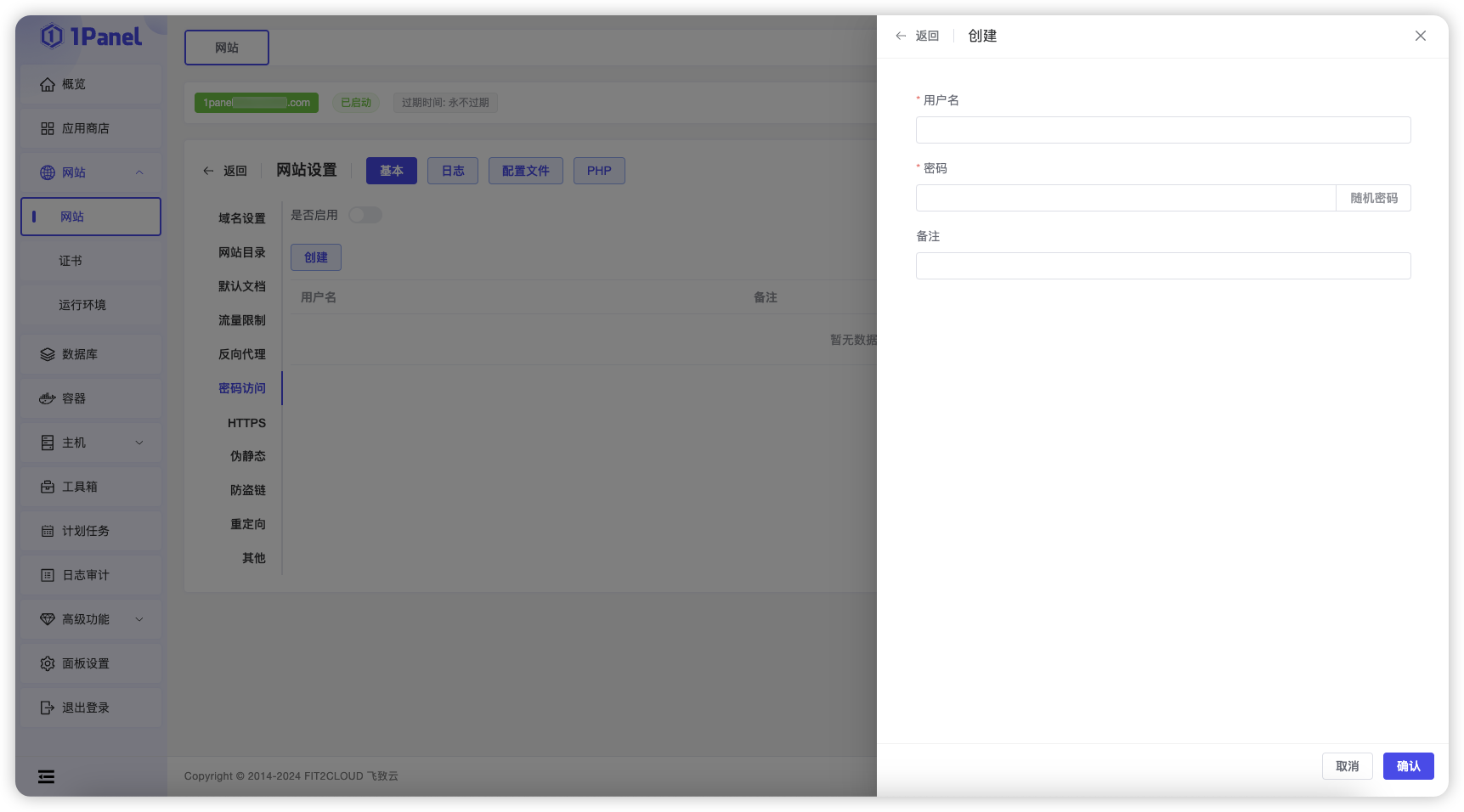Expand the 主机 host menu
Screen dimensions: 1464x812
(x=89, y=442)
